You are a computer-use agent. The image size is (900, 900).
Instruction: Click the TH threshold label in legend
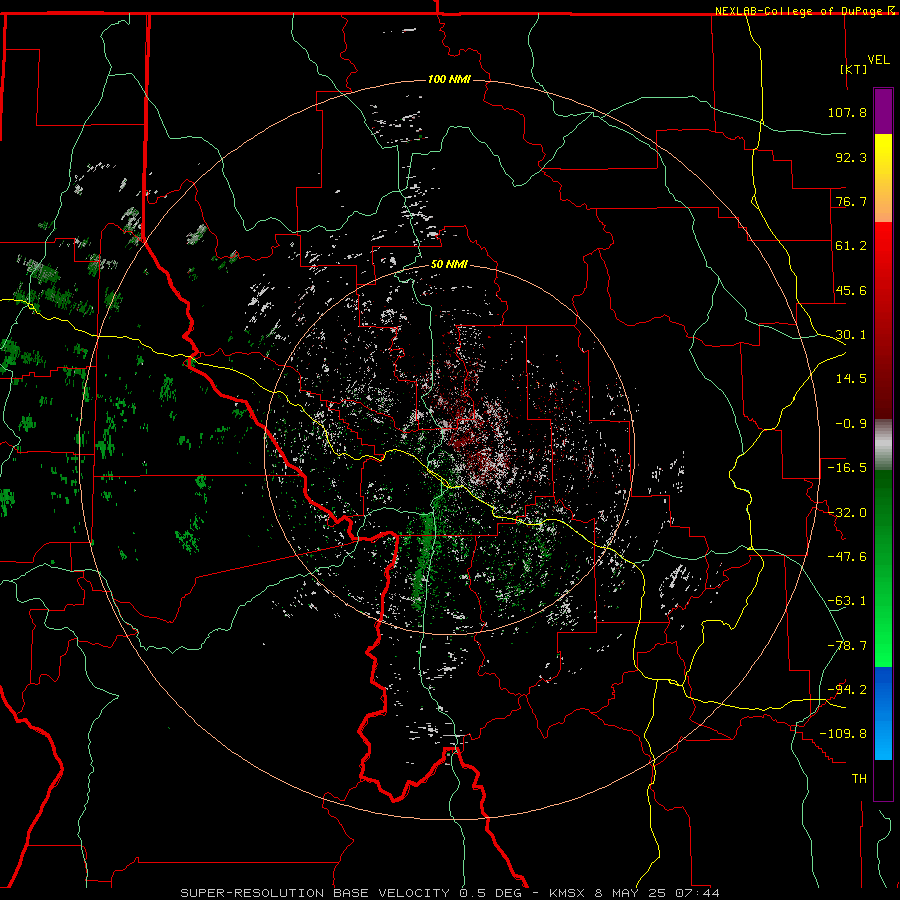(859, 779)
